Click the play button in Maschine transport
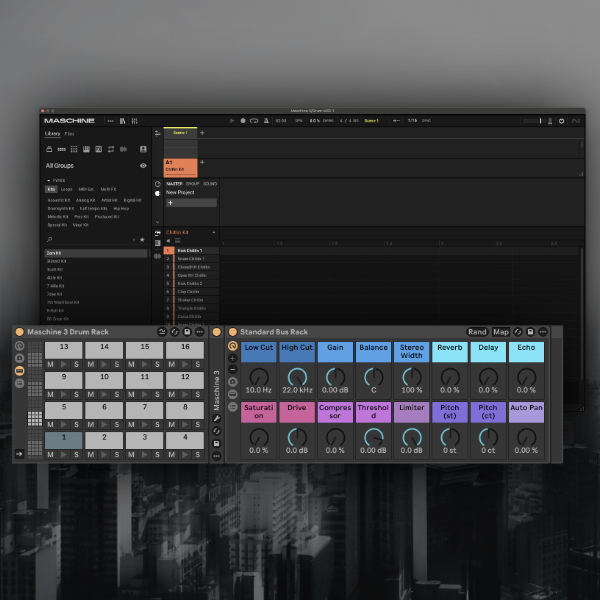This screenshot has width=600, height=600. coord(232,121)
